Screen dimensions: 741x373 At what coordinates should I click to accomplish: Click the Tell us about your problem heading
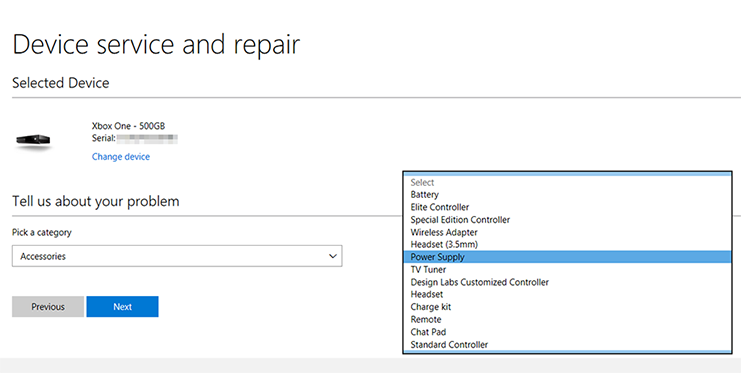[95, 201]
